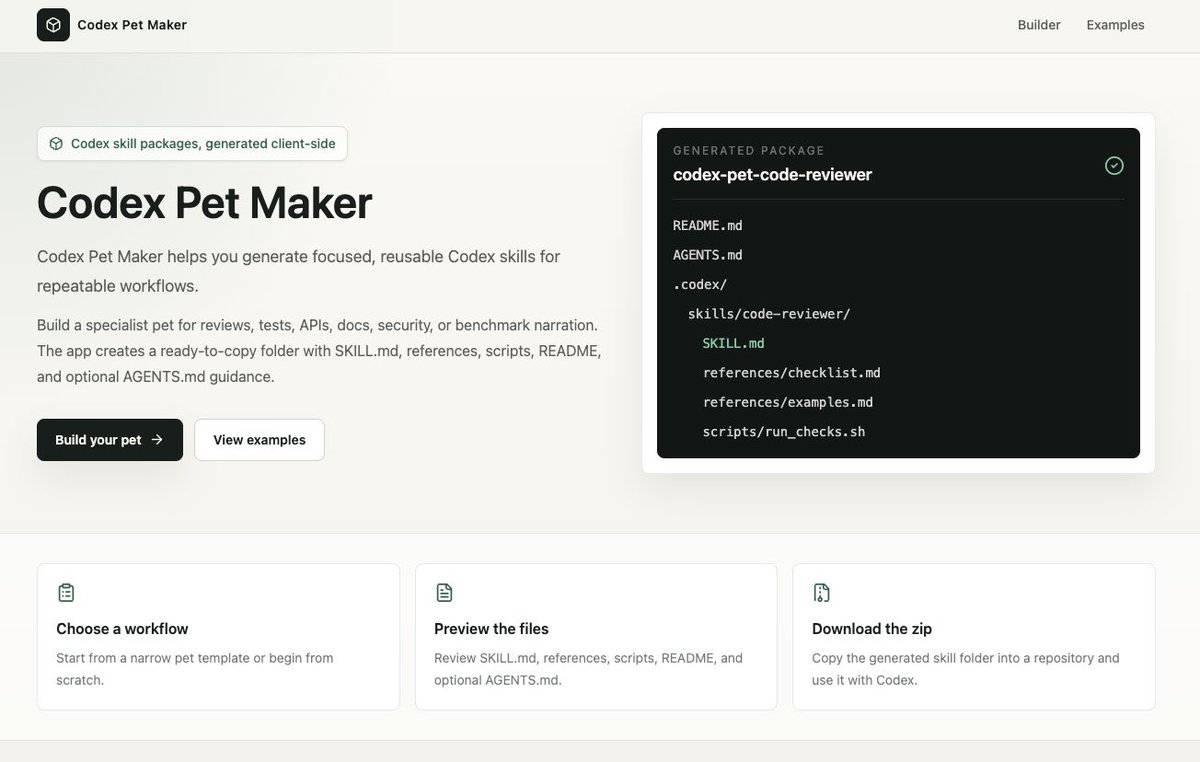Select the skills/code-reviewer/ folder row
Viewport: 1200px width, 762px height.
[769, 314]
